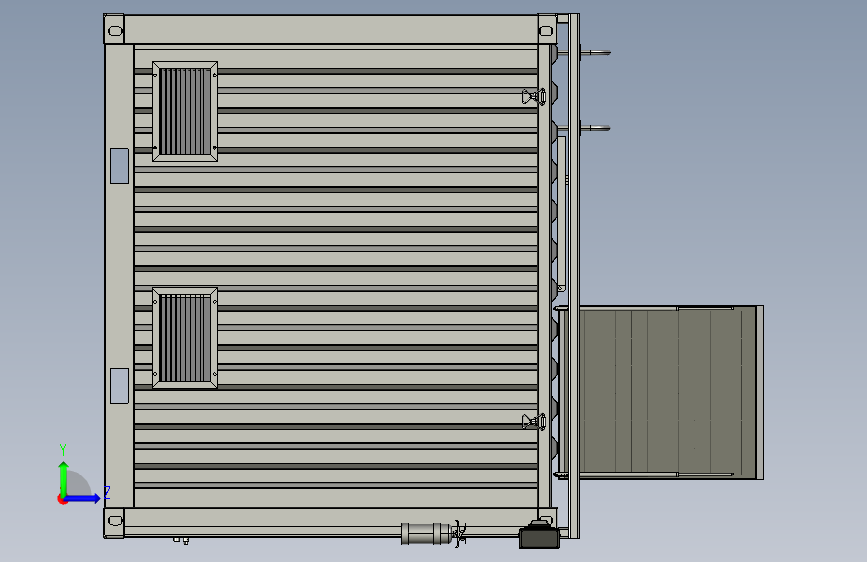This screenshot has width=867, height=562.
Task: Select the second protruding rod on the right
Action: click(595, 128)
